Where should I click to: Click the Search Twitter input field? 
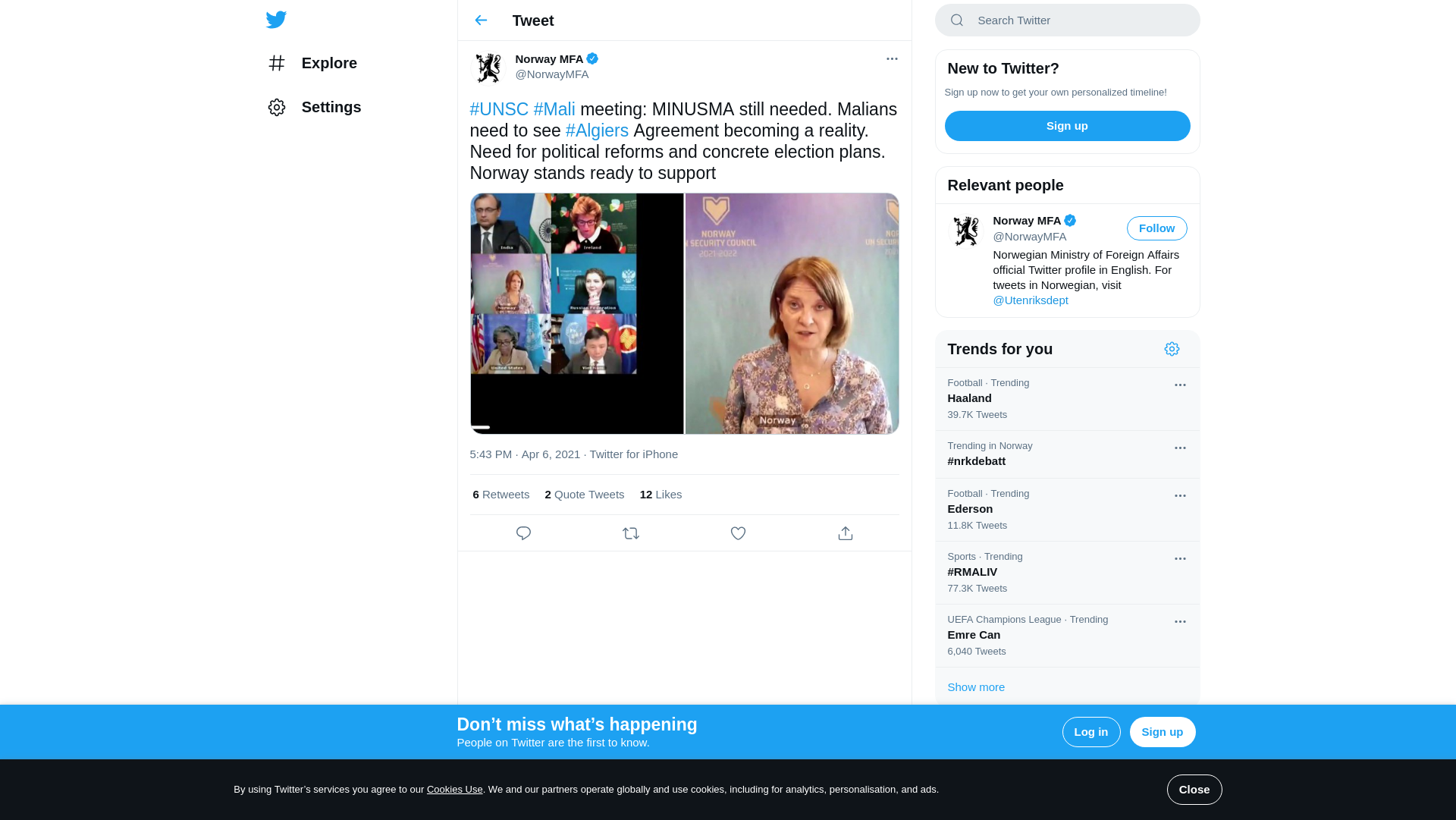(1077, 20)
